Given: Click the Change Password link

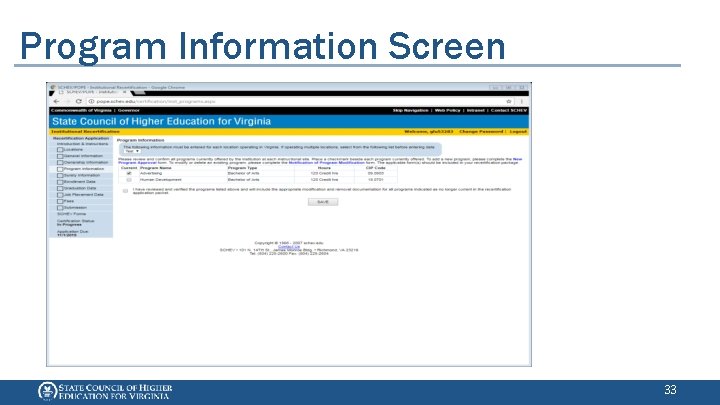Looking at the screenshot, I should click(481, 132).
